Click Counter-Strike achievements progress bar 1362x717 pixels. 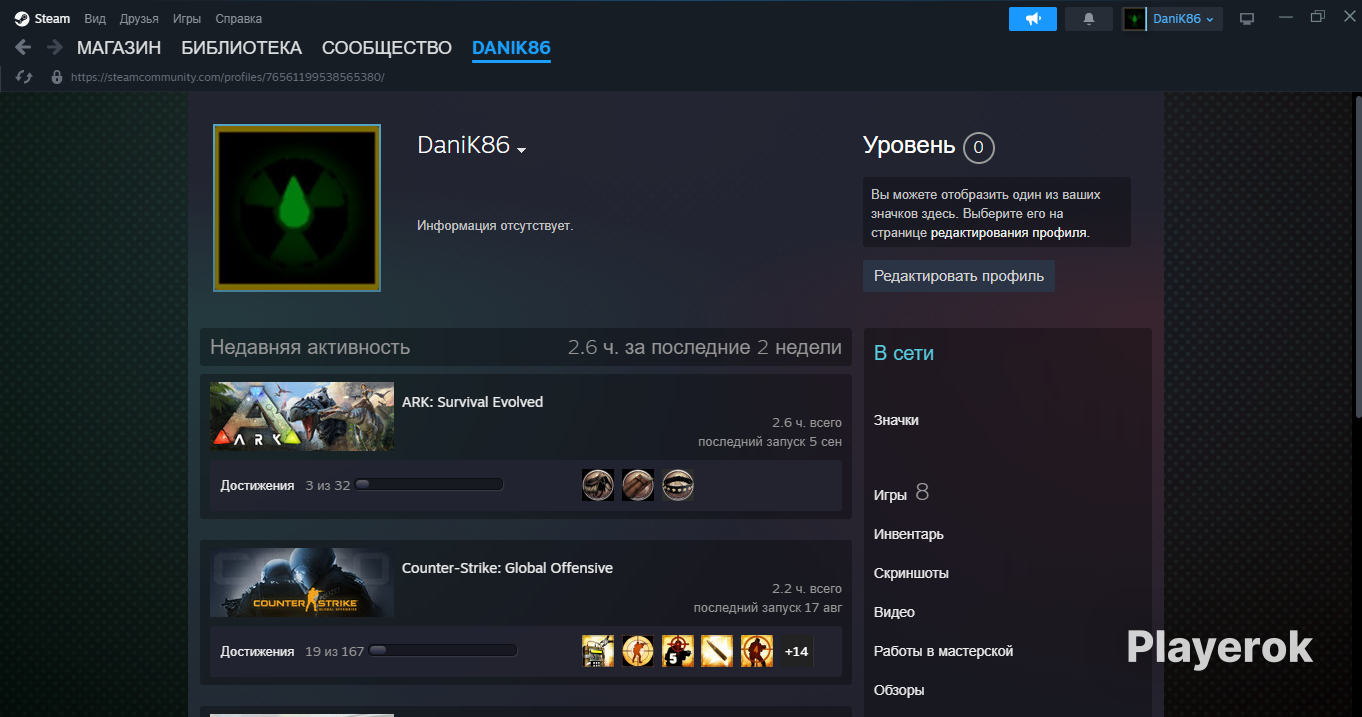pyautogui.click(x=443, y=650)
